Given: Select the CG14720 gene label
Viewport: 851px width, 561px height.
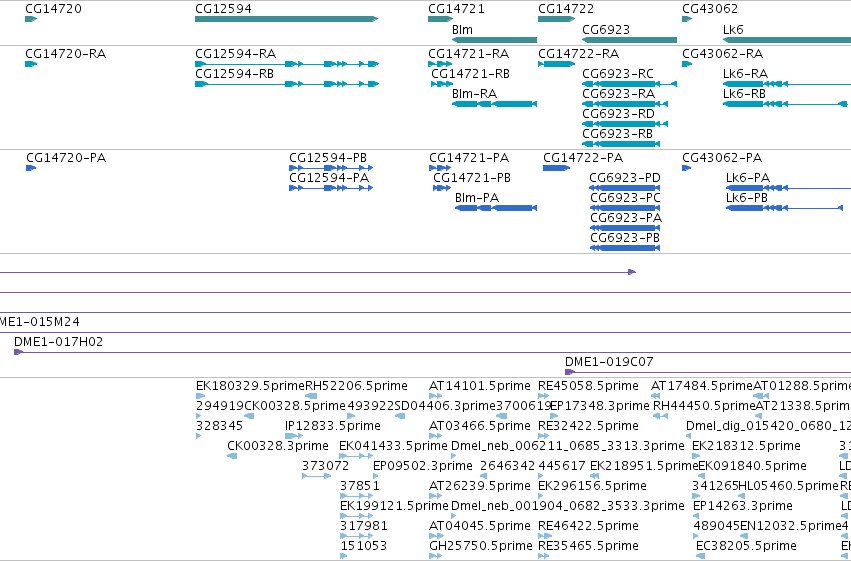Looking at the screenshot, I should 54,9.
